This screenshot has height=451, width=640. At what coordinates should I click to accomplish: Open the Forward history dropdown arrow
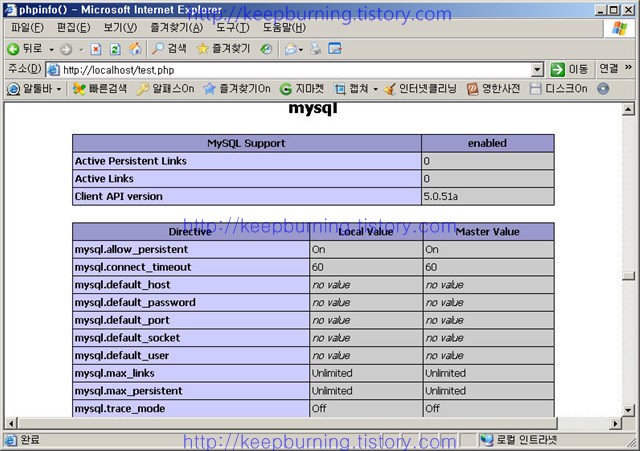pos(81,50)
